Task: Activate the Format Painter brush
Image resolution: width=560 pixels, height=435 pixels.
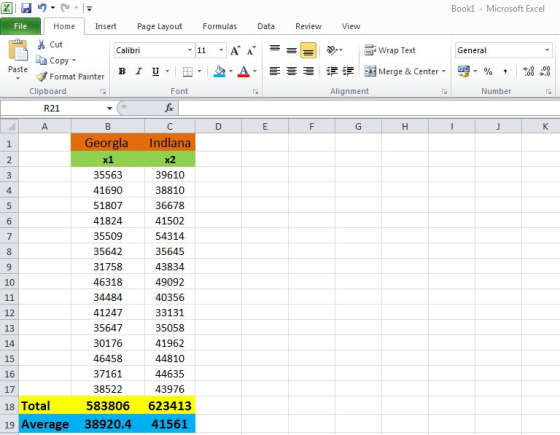Action: [x=70, y=76]
